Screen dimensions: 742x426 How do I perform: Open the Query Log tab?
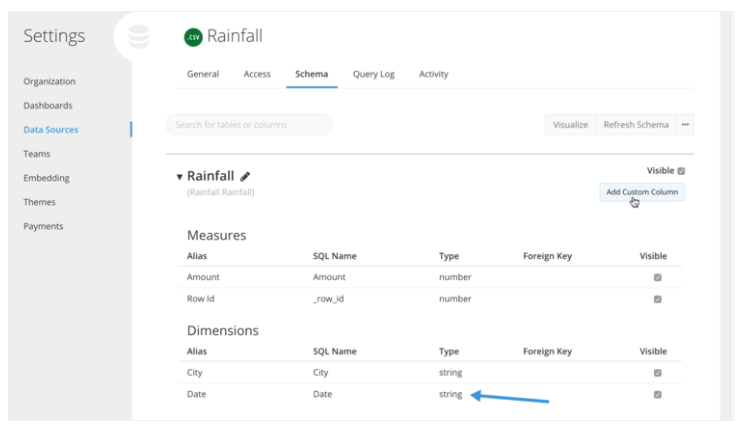tap(373, 74)
